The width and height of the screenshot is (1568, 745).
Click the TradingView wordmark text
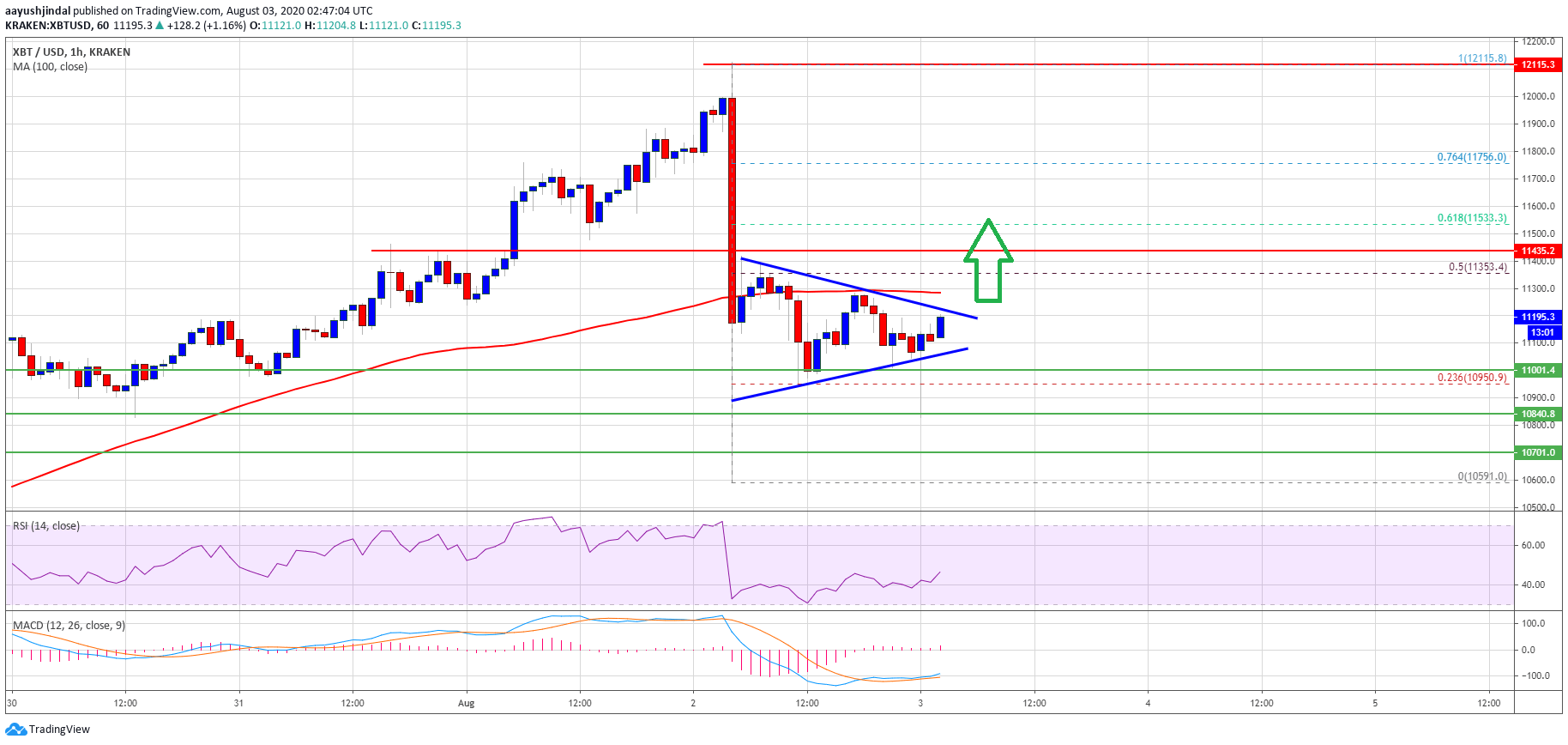[59, 730]
